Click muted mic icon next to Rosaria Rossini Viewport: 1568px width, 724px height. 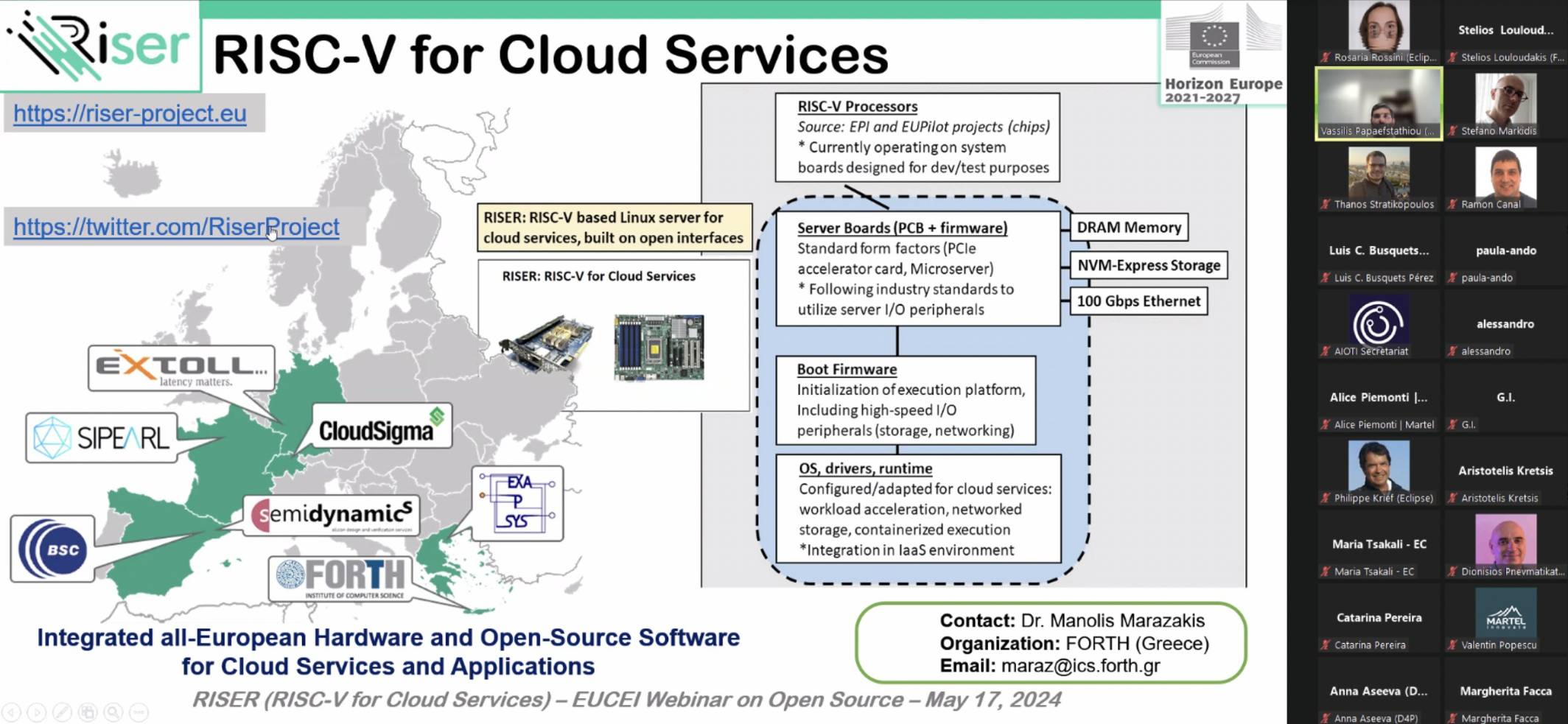click(x=1326, y=57)
